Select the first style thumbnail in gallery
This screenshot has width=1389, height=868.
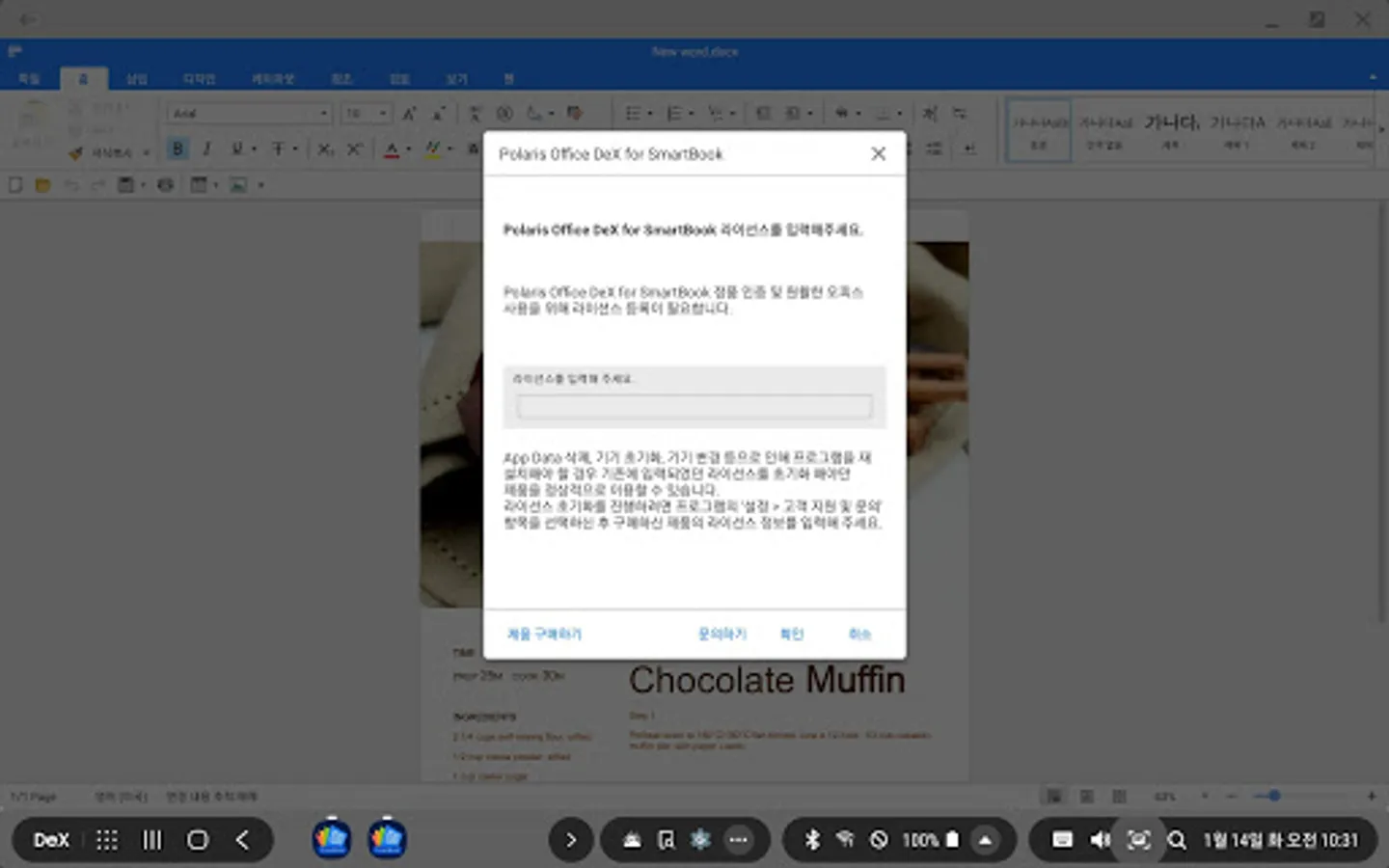coord(1039,129)
